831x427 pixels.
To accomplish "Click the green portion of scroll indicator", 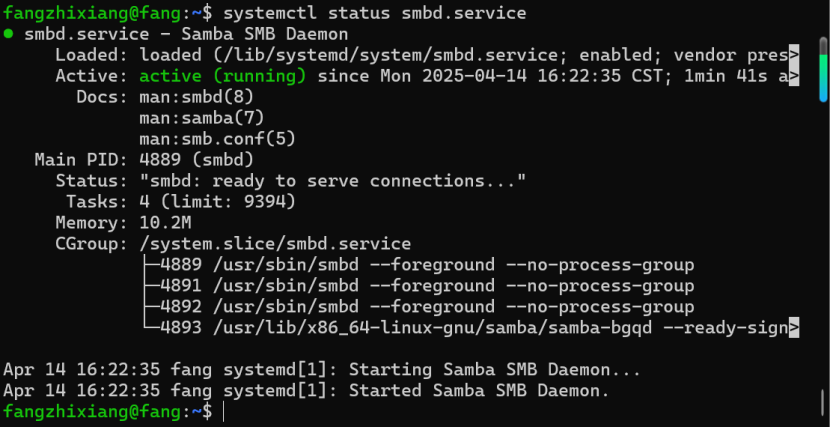I will [x=823, y=68].
